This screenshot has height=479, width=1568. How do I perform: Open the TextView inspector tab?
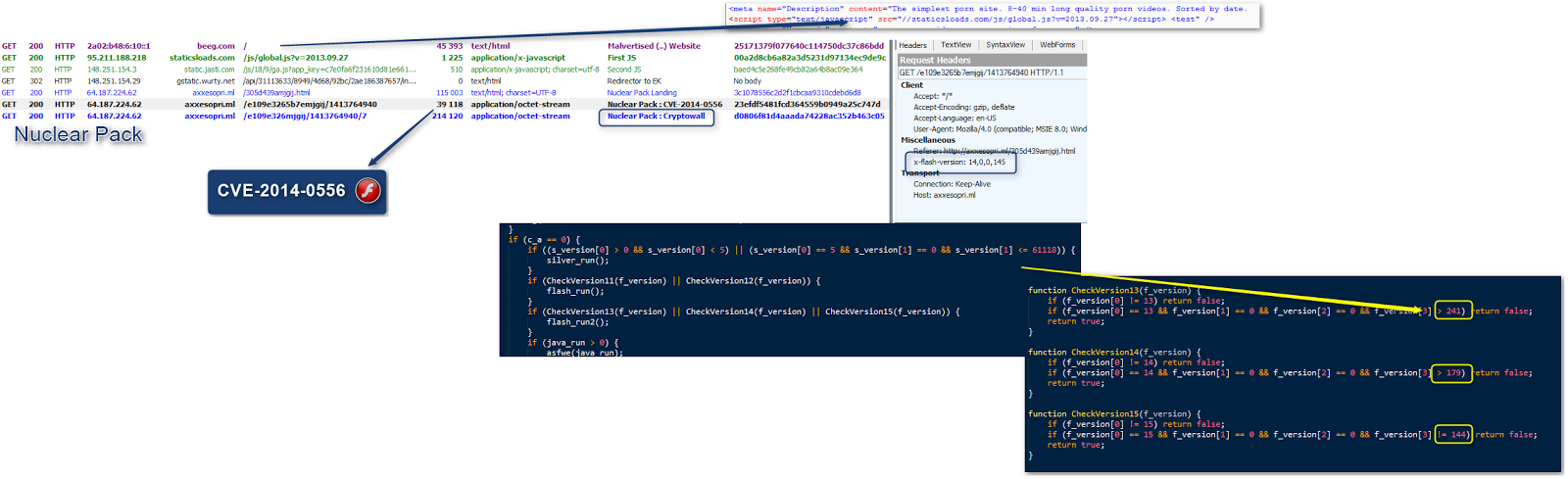tap(955, 45)
